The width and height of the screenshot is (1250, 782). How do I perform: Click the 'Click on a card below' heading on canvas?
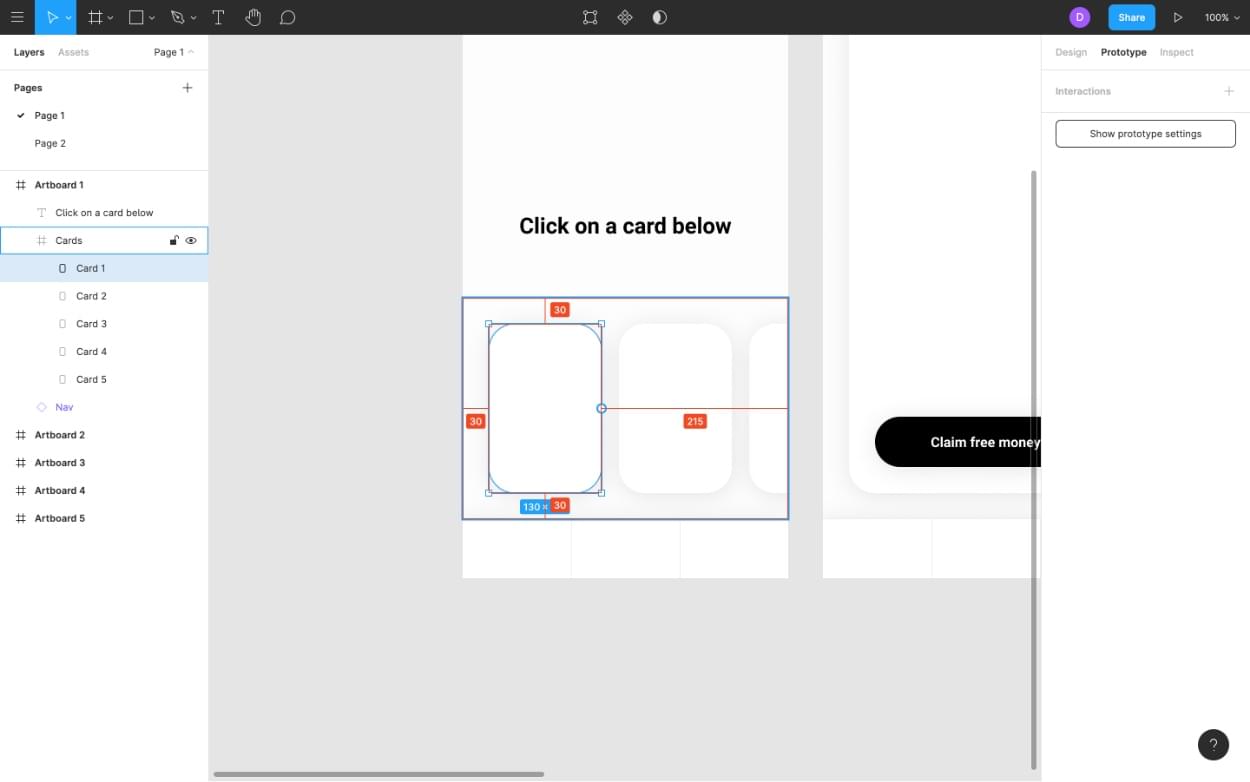tap(625, 226)
